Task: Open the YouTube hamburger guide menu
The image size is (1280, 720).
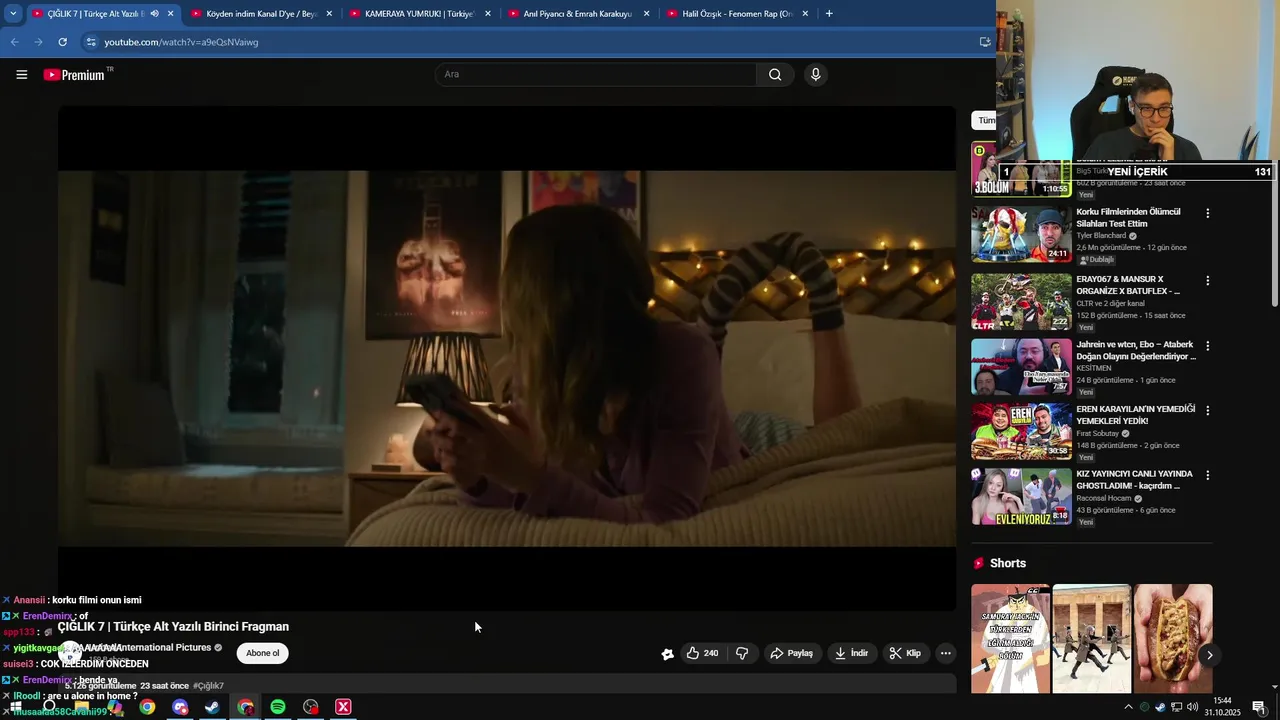Action: pyautogui.click(x=21, y=74)
